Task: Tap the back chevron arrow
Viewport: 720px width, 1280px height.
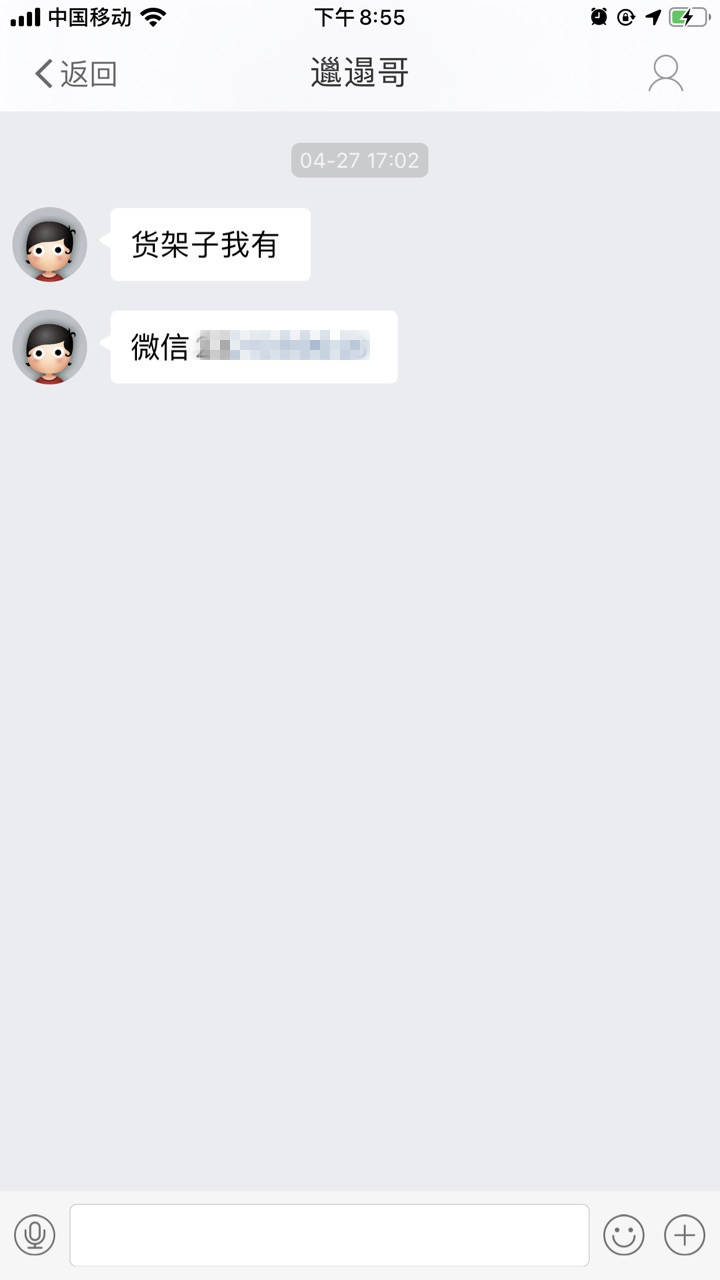Action: pos(44,74)
